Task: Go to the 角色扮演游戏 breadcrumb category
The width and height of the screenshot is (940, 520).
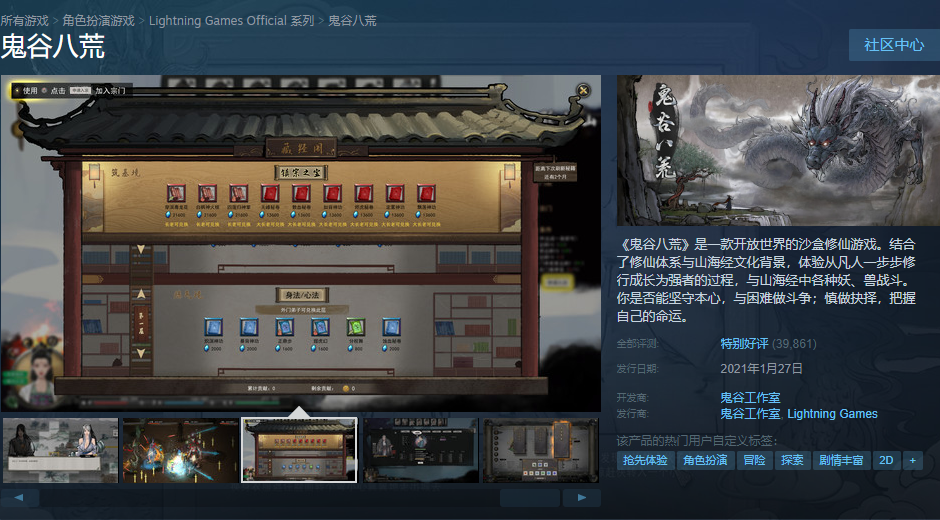Action: 98,21
